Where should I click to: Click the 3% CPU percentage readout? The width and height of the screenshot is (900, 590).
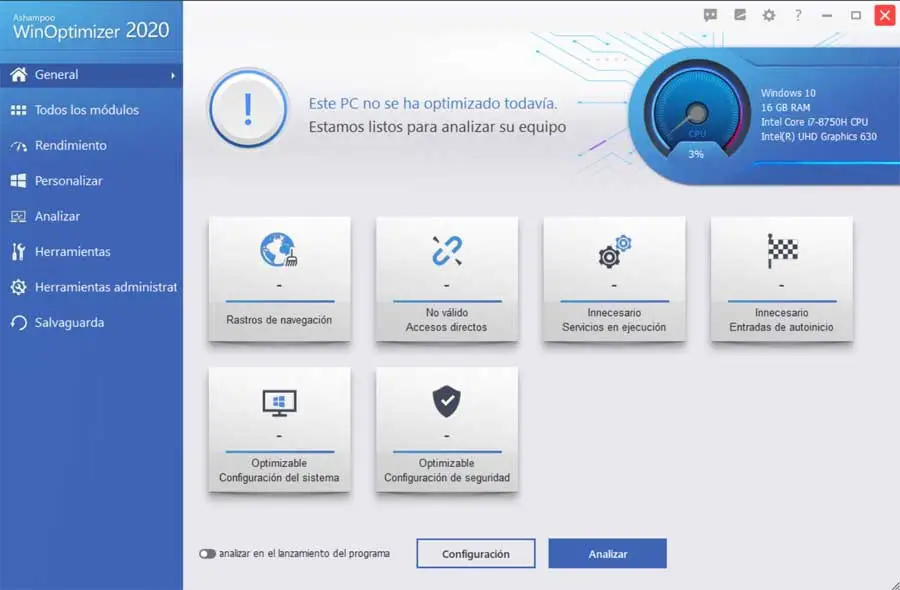click(x=696, y=154)
